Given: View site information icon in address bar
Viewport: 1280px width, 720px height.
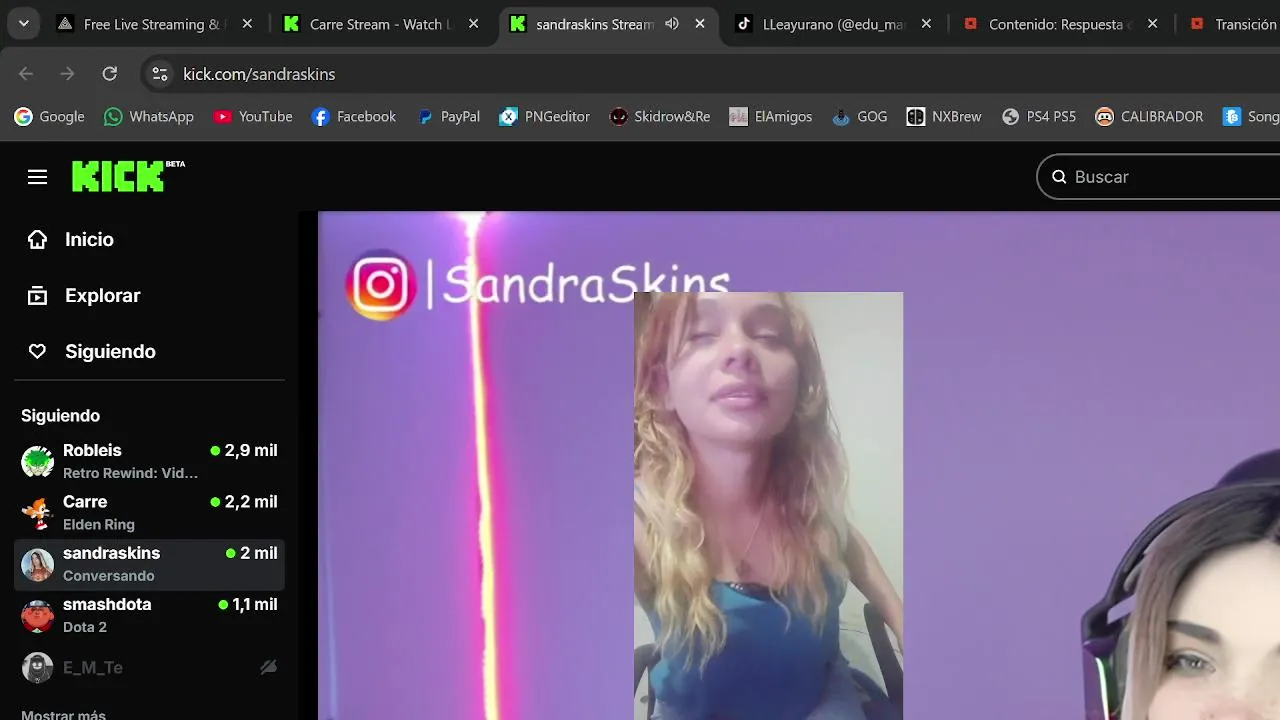Looking at the screenshot, I should (159, 74).
